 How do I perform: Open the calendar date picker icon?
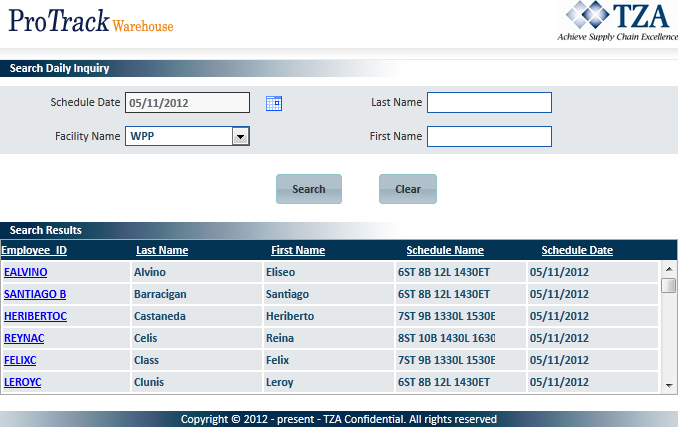[x=274, y=103]
